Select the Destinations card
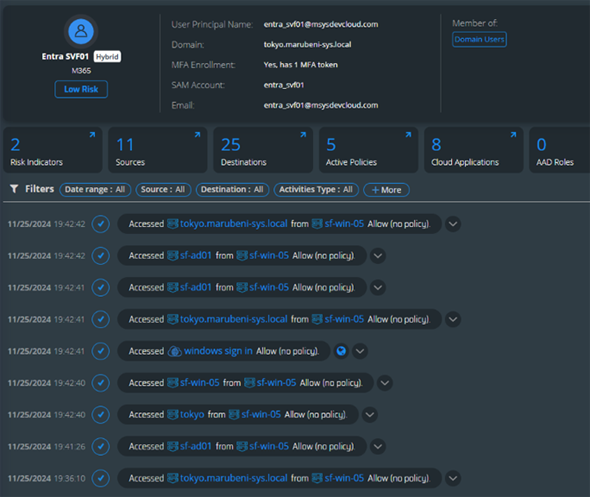590x497 pixels. [263, 150]
